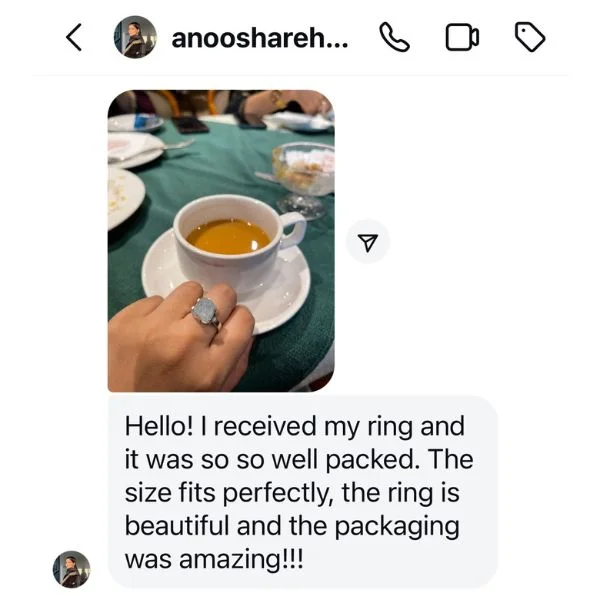
Task: Click the words "was amazing!!!" in the message
Action: [214, 559]
